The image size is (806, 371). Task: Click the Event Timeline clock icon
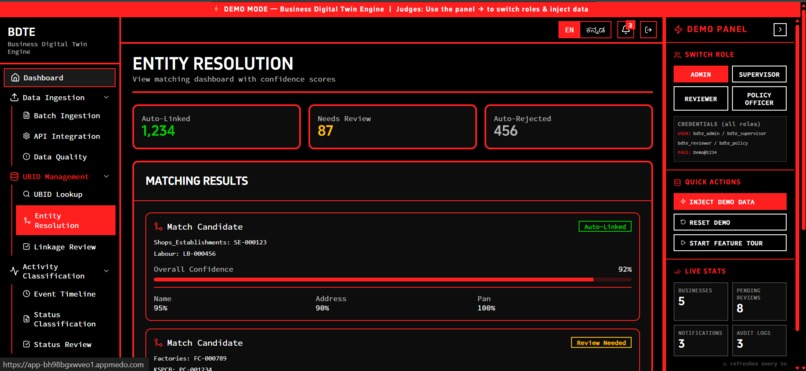[x=26, y=294]
